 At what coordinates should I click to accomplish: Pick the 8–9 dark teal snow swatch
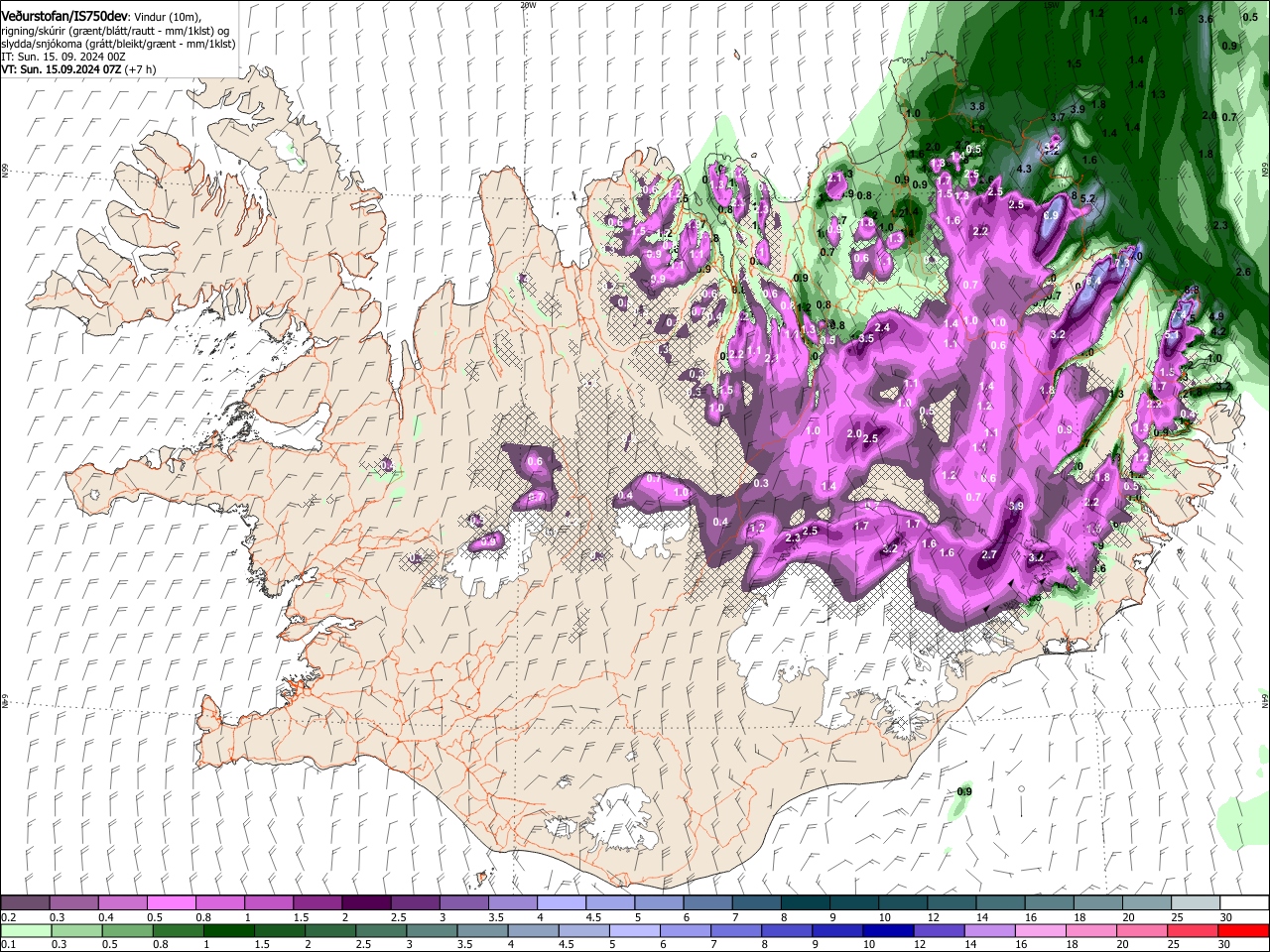click(x=806, y=903)
